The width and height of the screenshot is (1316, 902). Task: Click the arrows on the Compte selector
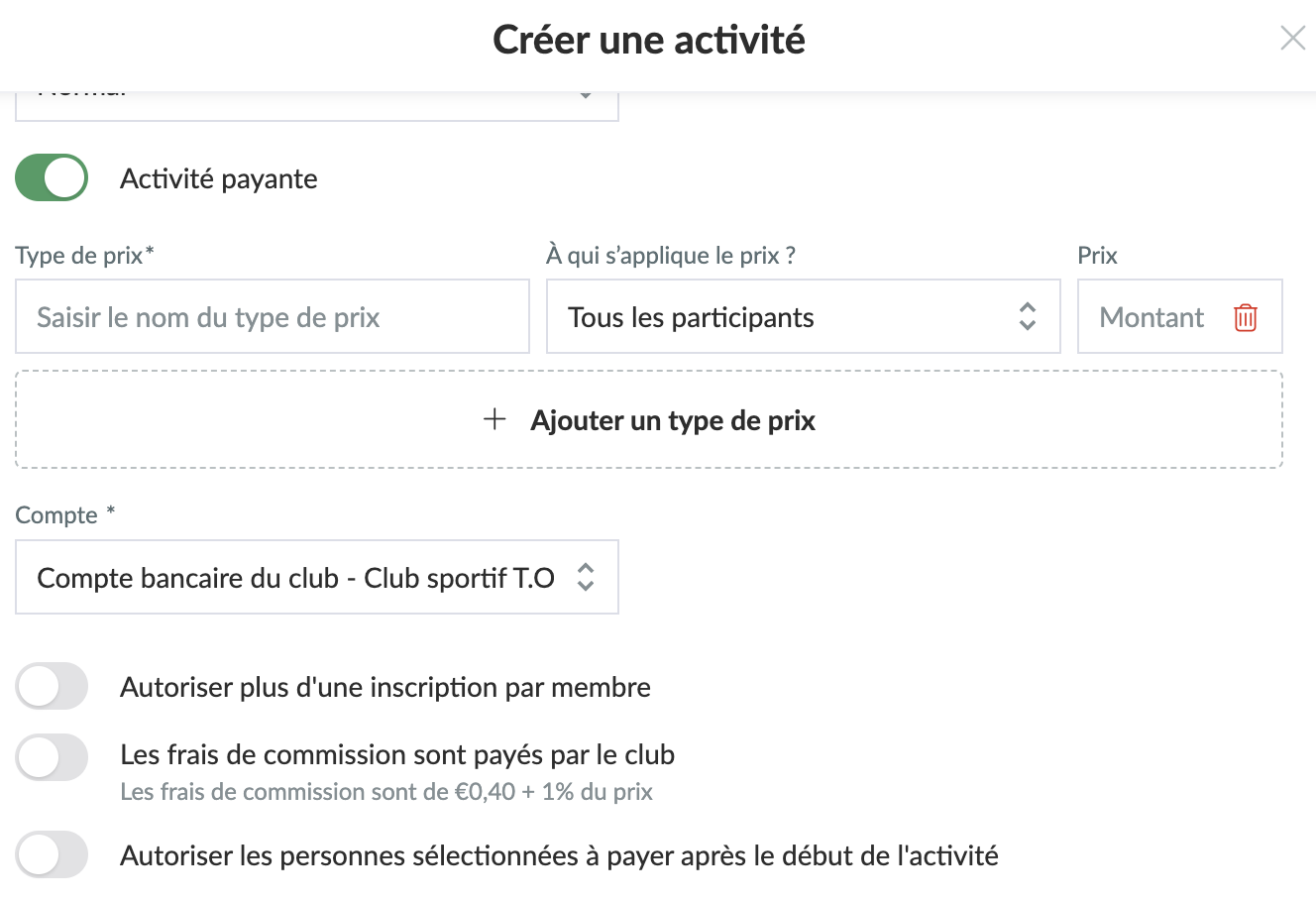(586, 577)
